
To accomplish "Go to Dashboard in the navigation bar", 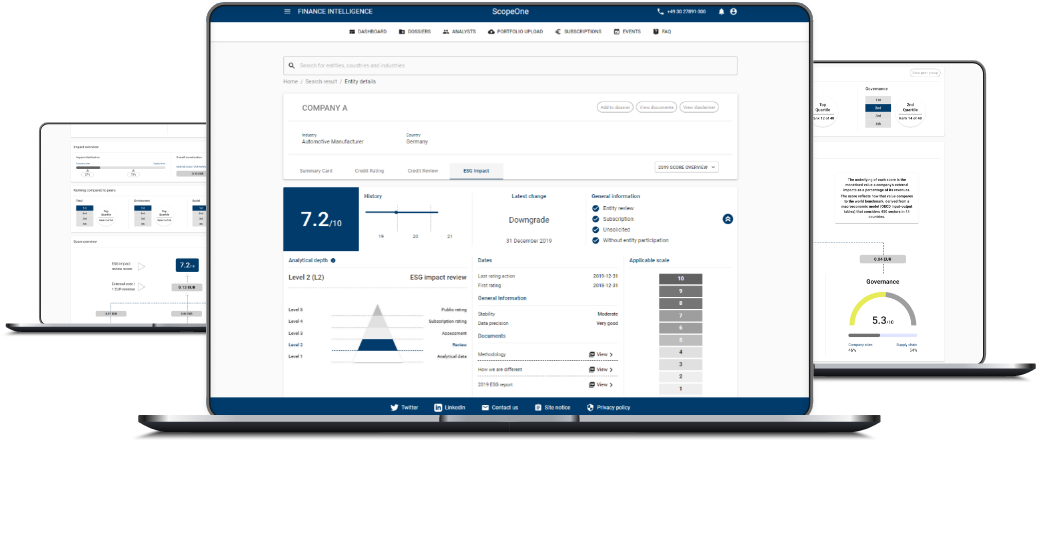I will pos(368,31).
